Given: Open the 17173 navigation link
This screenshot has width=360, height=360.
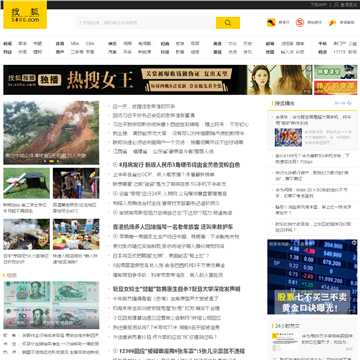Looking at the screenshot, I should click(x=339, y=52).
